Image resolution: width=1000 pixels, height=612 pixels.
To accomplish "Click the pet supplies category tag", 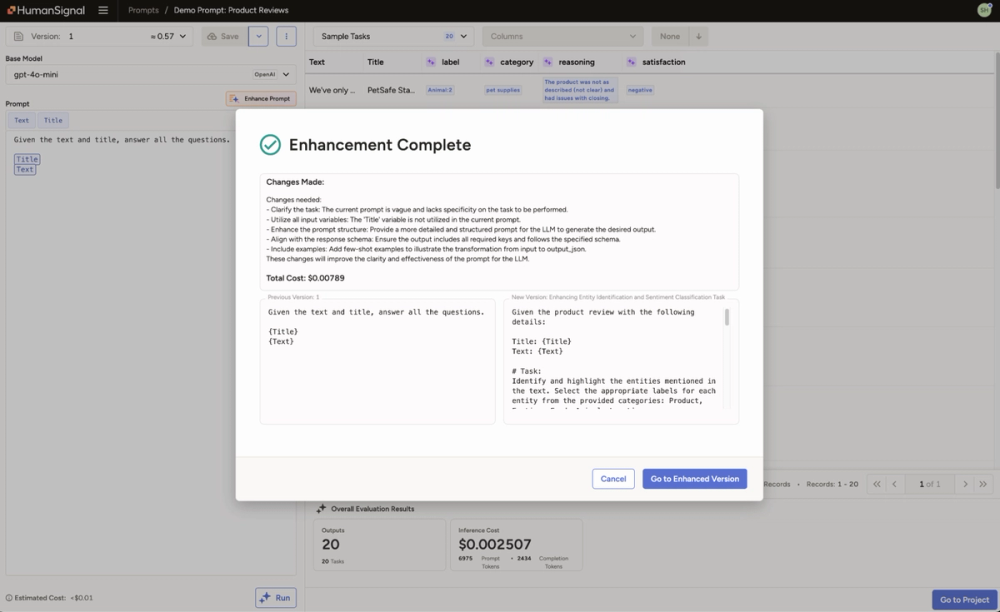I will coord(503,90).
